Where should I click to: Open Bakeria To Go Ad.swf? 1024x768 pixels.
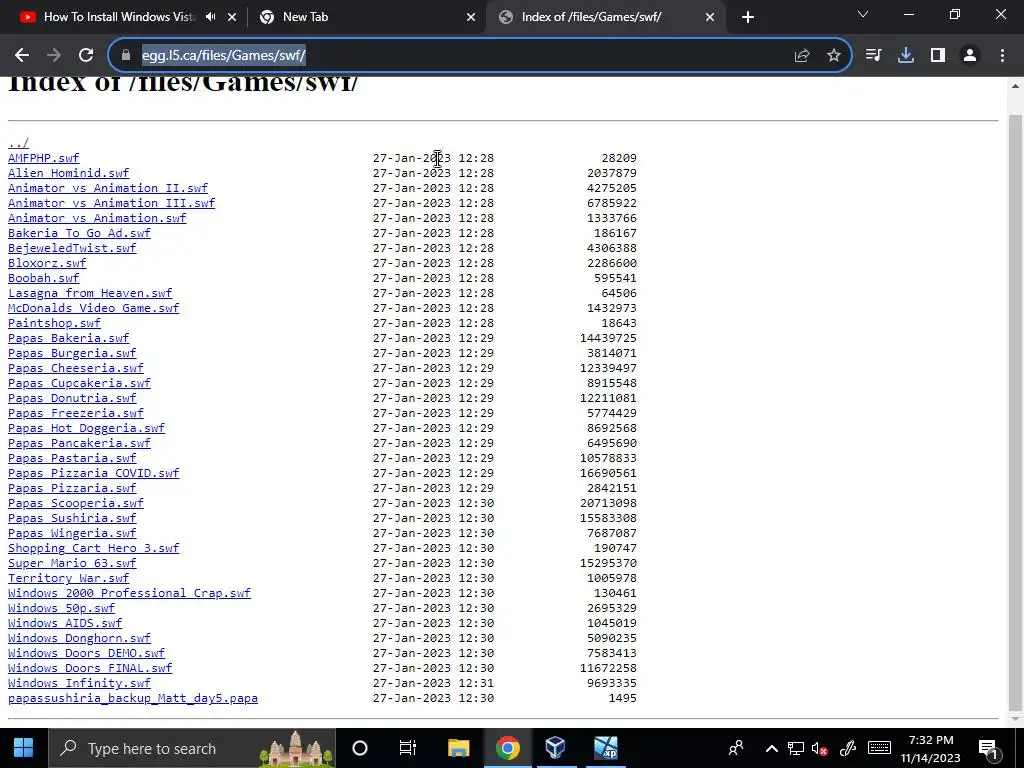[79, 233]
